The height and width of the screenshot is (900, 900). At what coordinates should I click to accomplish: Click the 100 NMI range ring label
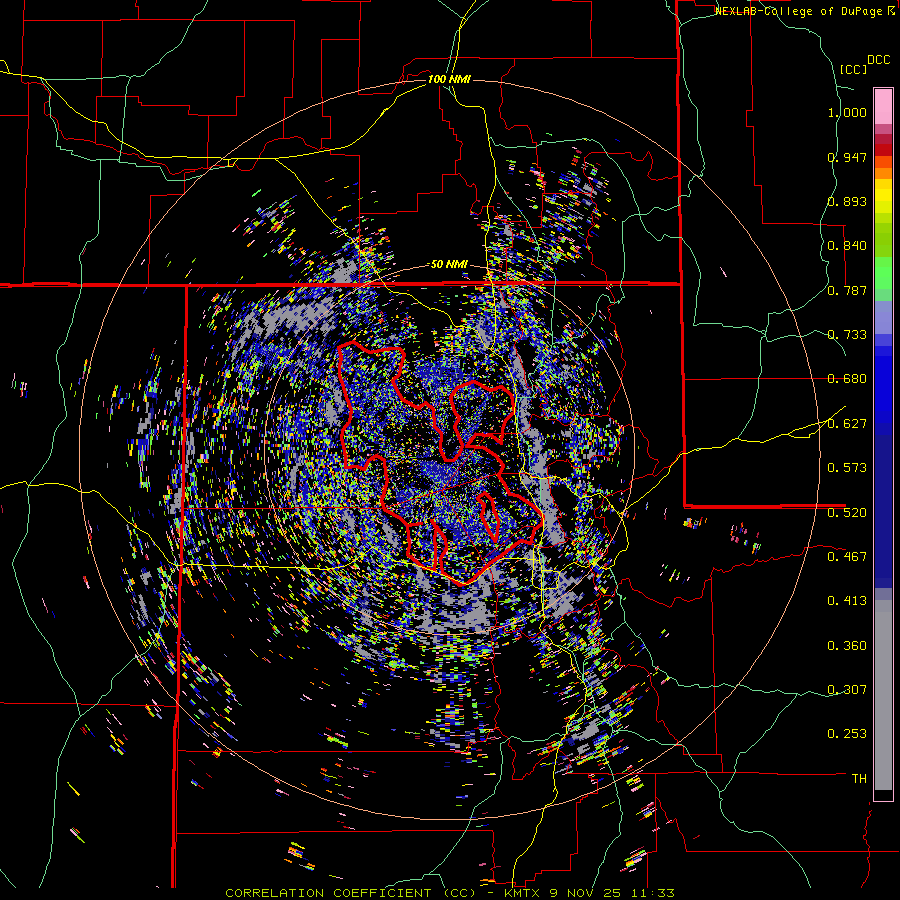[x=449, y=79]
